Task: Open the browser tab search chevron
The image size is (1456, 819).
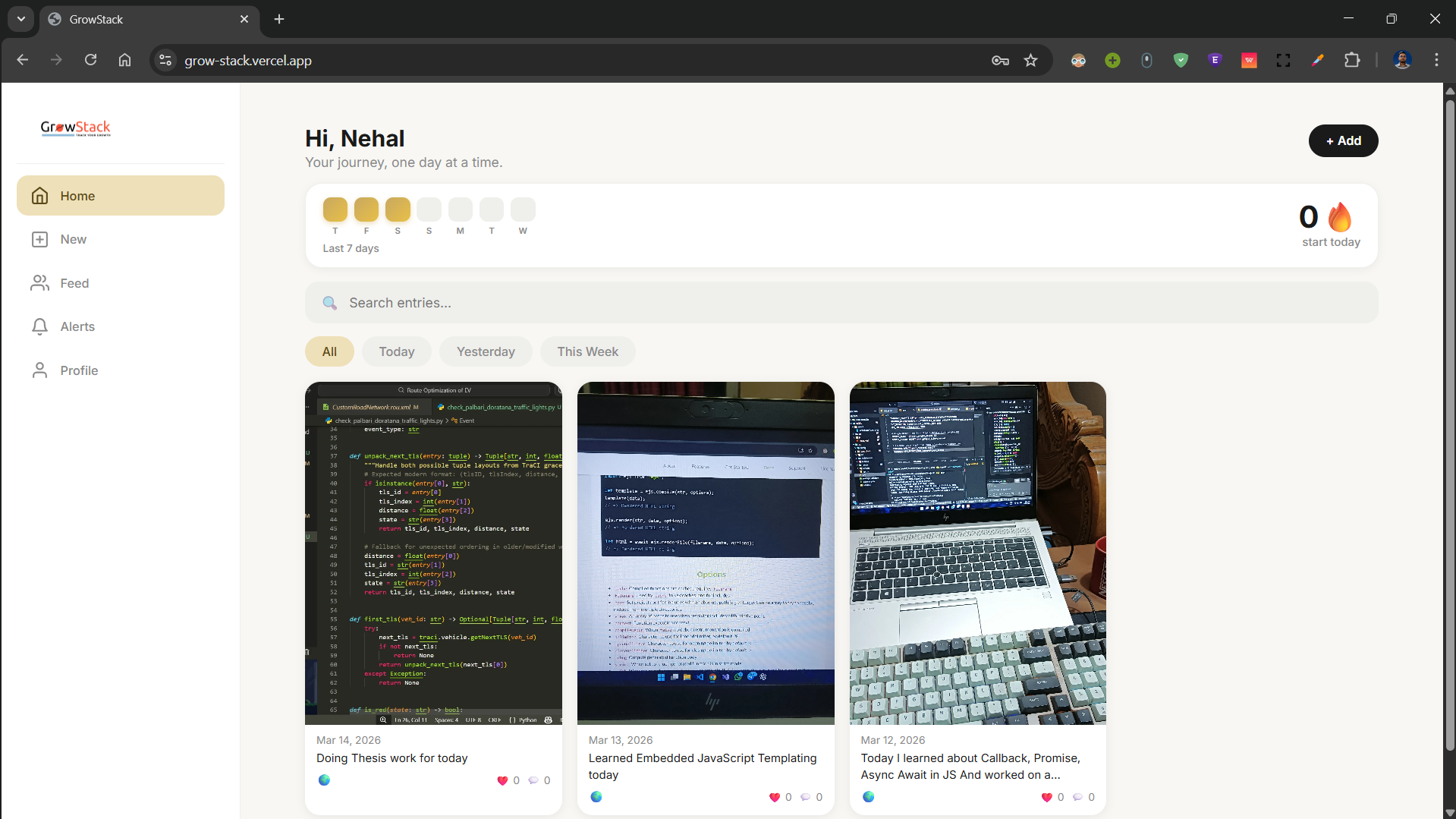Action: pyautogui.click(x=20, y=18)
